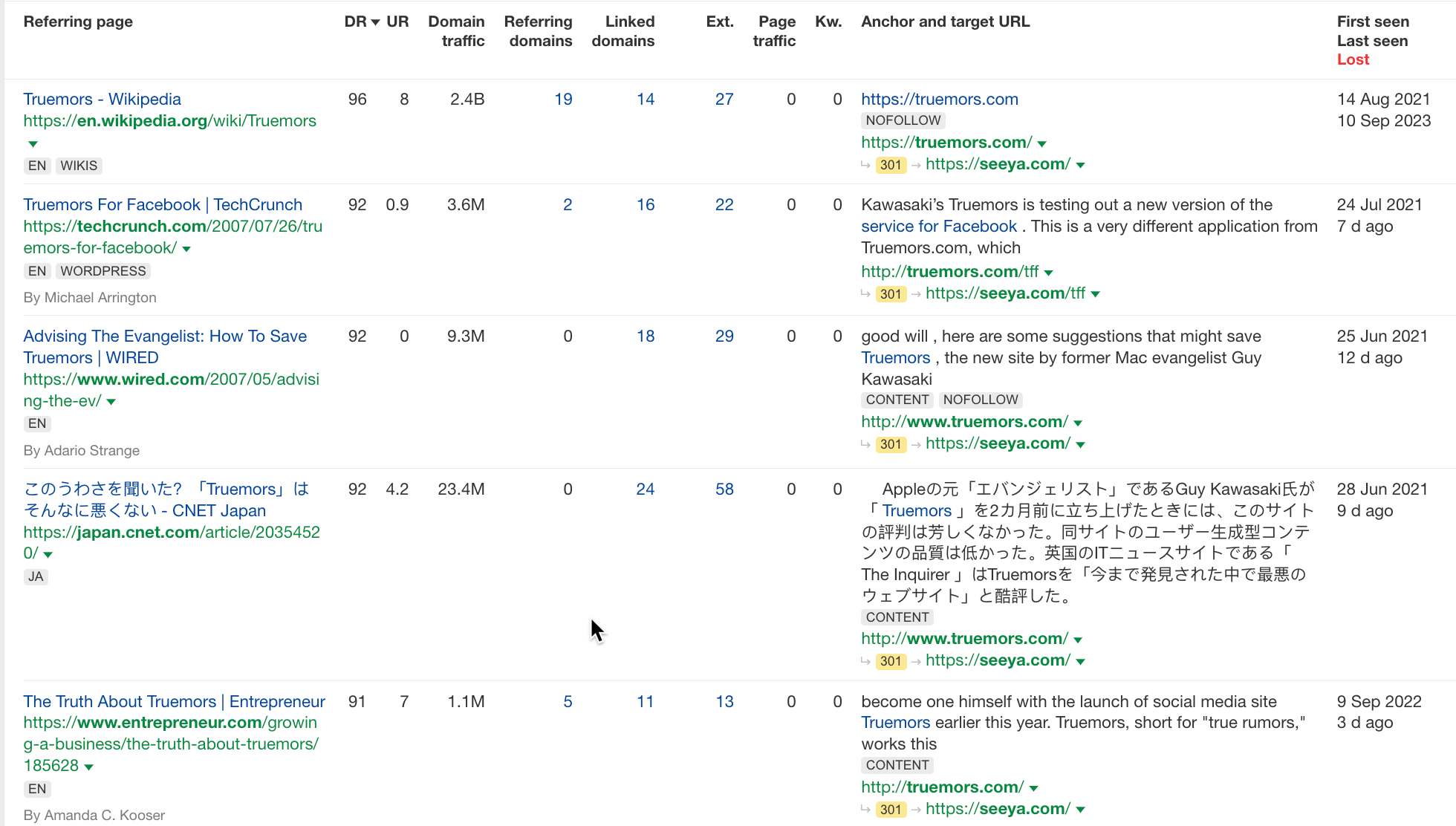The height and width of the screenshot is (826, 1456).
Task: Expand Entrepreneur referring page URL dropdown arrow
Action: (x=89, y=767)
